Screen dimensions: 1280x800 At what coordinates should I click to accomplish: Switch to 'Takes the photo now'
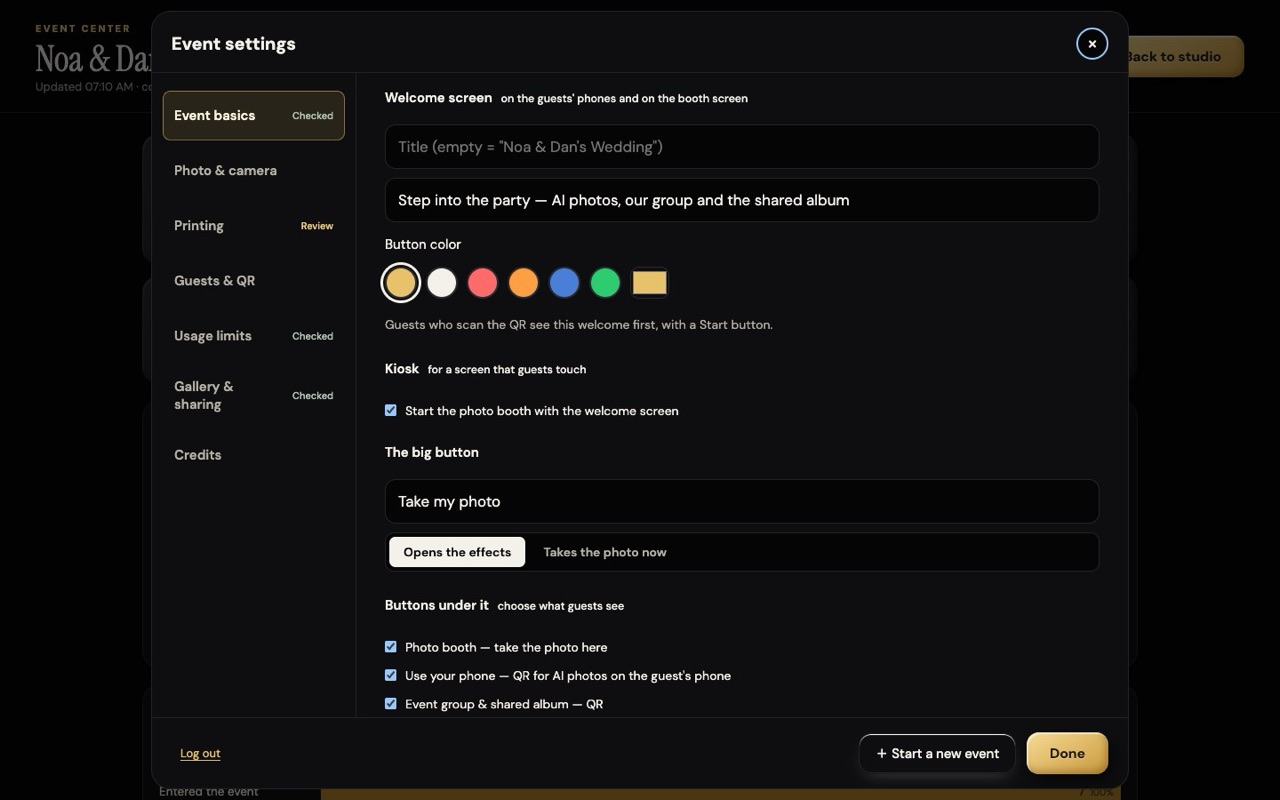pos(605,552)
